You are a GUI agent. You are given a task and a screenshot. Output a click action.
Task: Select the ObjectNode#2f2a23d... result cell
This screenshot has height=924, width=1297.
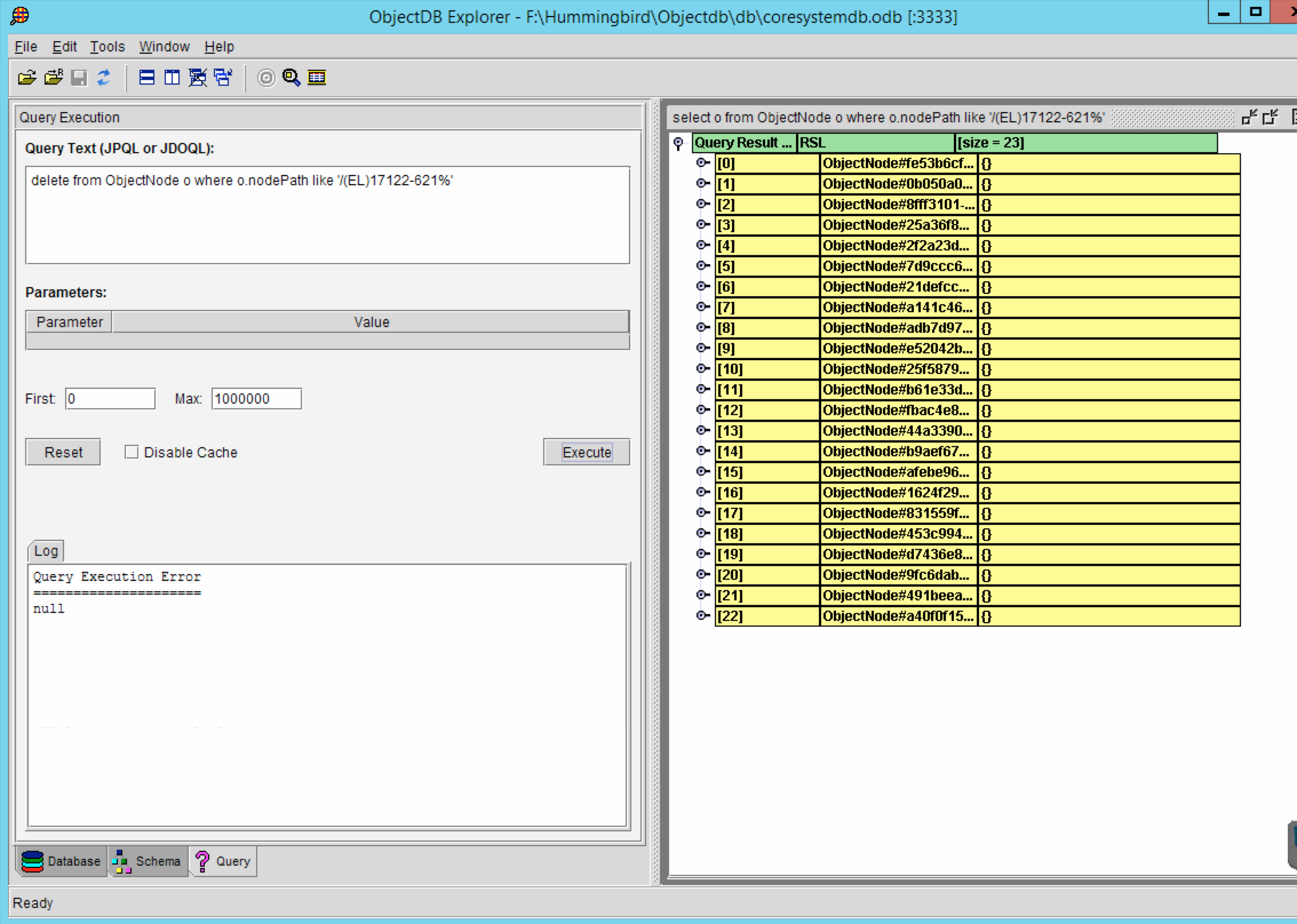(x=898, y=246)
